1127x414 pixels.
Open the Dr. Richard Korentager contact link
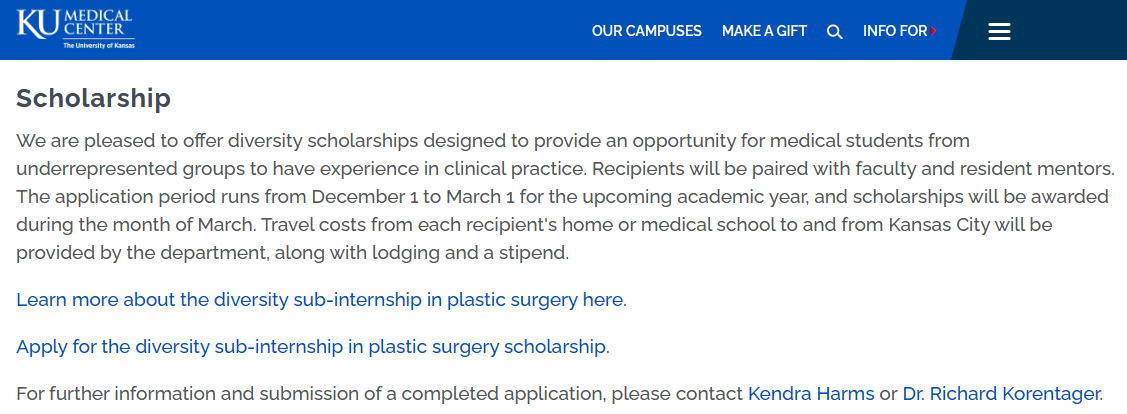point(1001,394)
